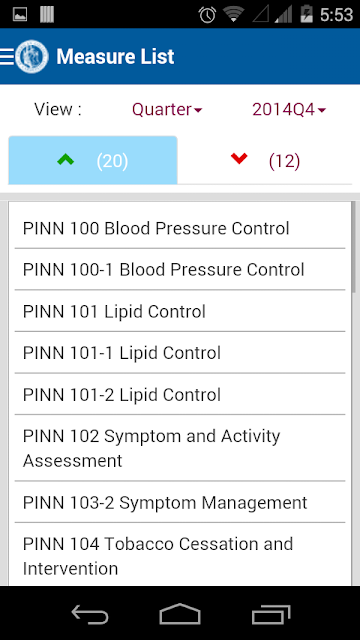Tap the Wi-Fi status icon

click(233, 14)
